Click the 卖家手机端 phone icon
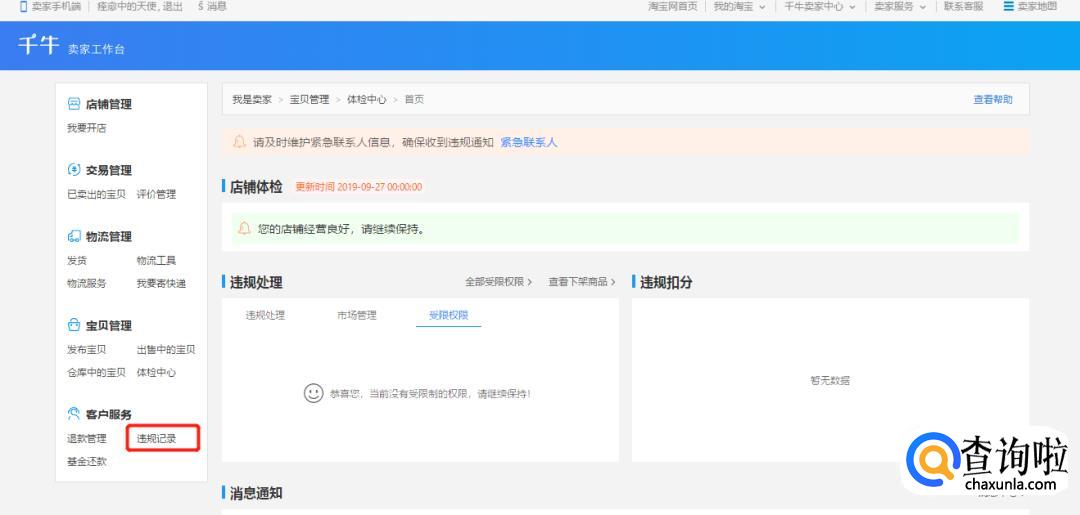Viewport: 1080px width, 515px height. [x=24, y=6]
